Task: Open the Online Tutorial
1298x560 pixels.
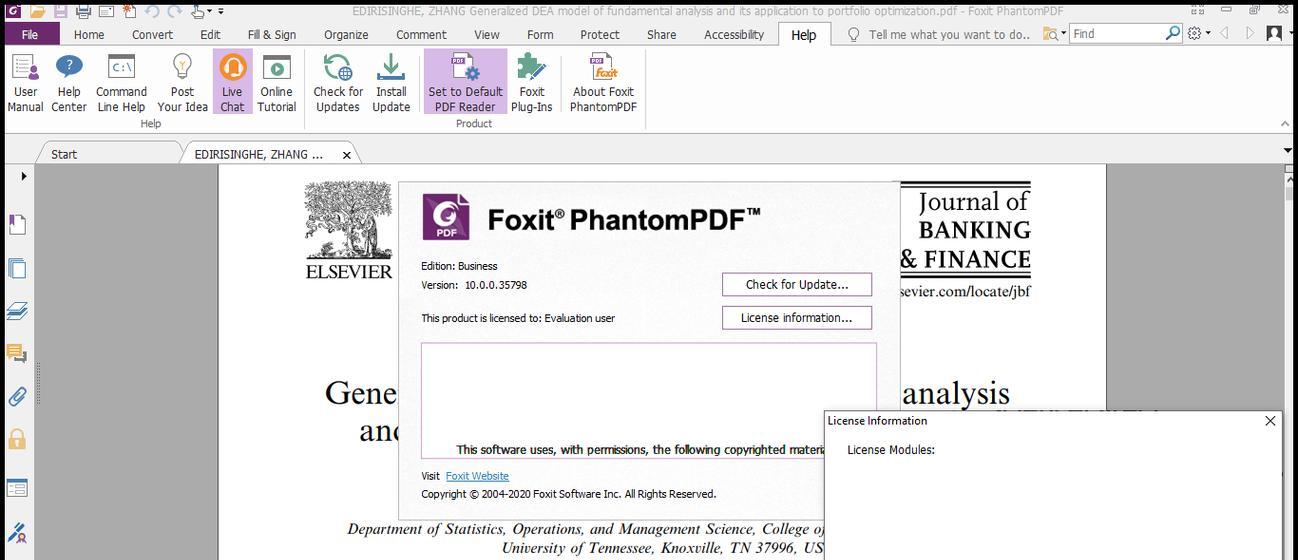Action: [277, 83]
